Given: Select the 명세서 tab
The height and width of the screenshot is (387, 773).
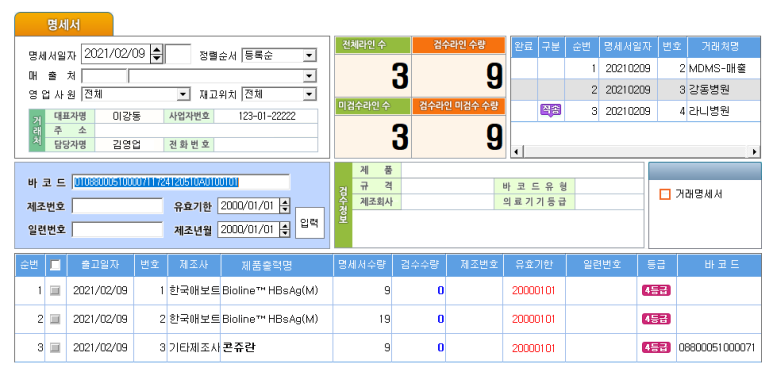Looking at the screenshot, I should tap(64, 25).
